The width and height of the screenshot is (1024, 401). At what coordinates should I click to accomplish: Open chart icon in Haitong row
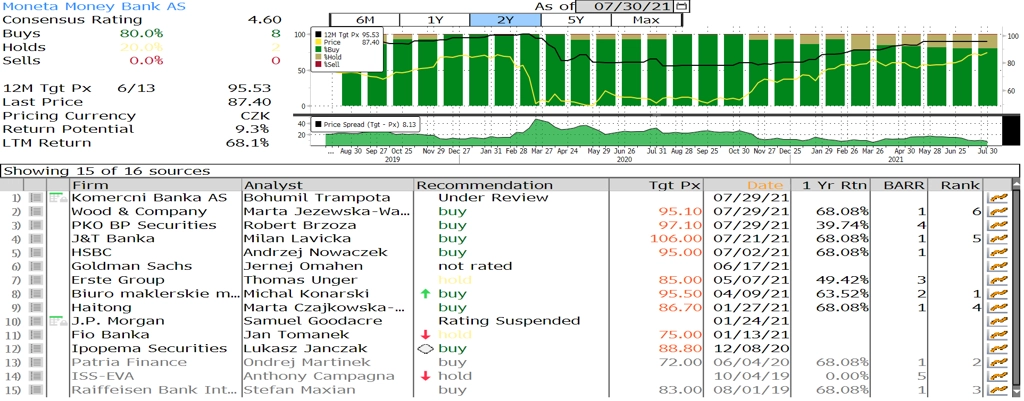[999, 308]
